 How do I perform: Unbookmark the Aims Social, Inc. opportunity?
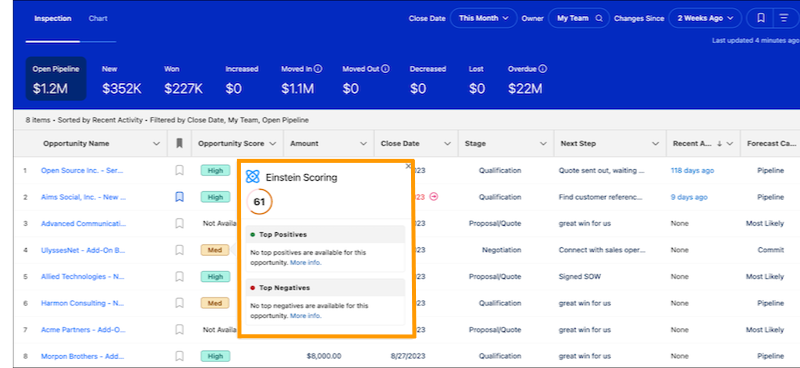(x=179, y=197)
